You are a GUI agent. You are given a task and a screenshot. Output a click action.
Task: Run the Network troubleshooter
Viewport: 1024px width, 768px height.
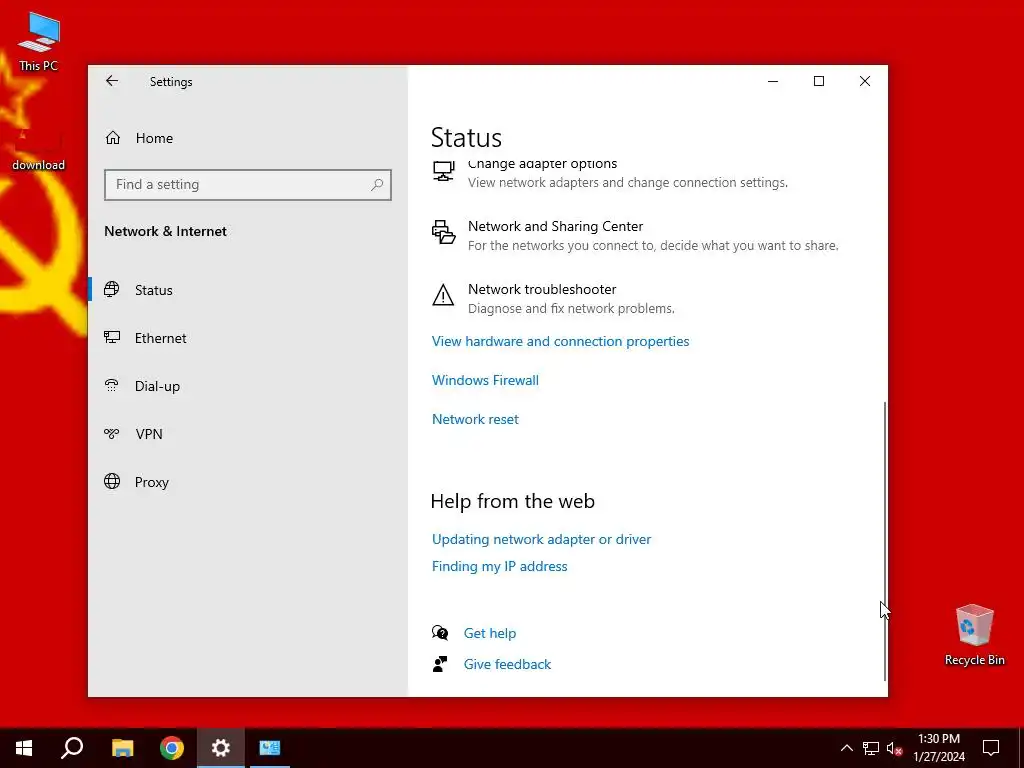point(542,289)
